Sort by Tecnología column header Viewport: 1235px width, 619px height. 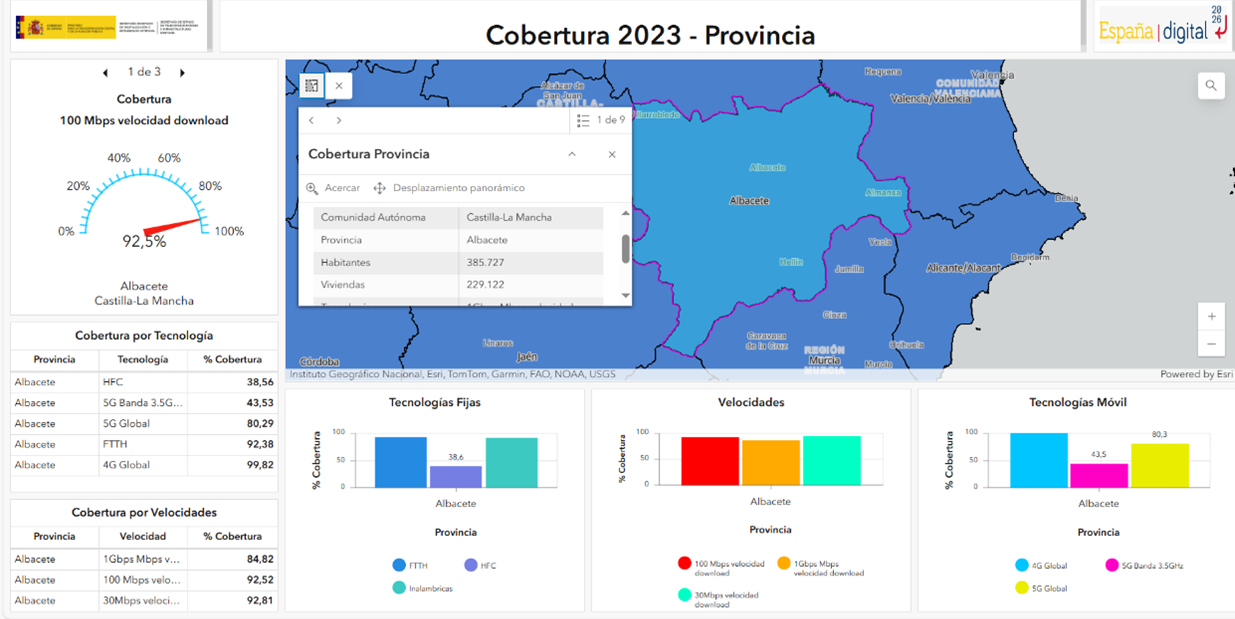coord(143,360)
